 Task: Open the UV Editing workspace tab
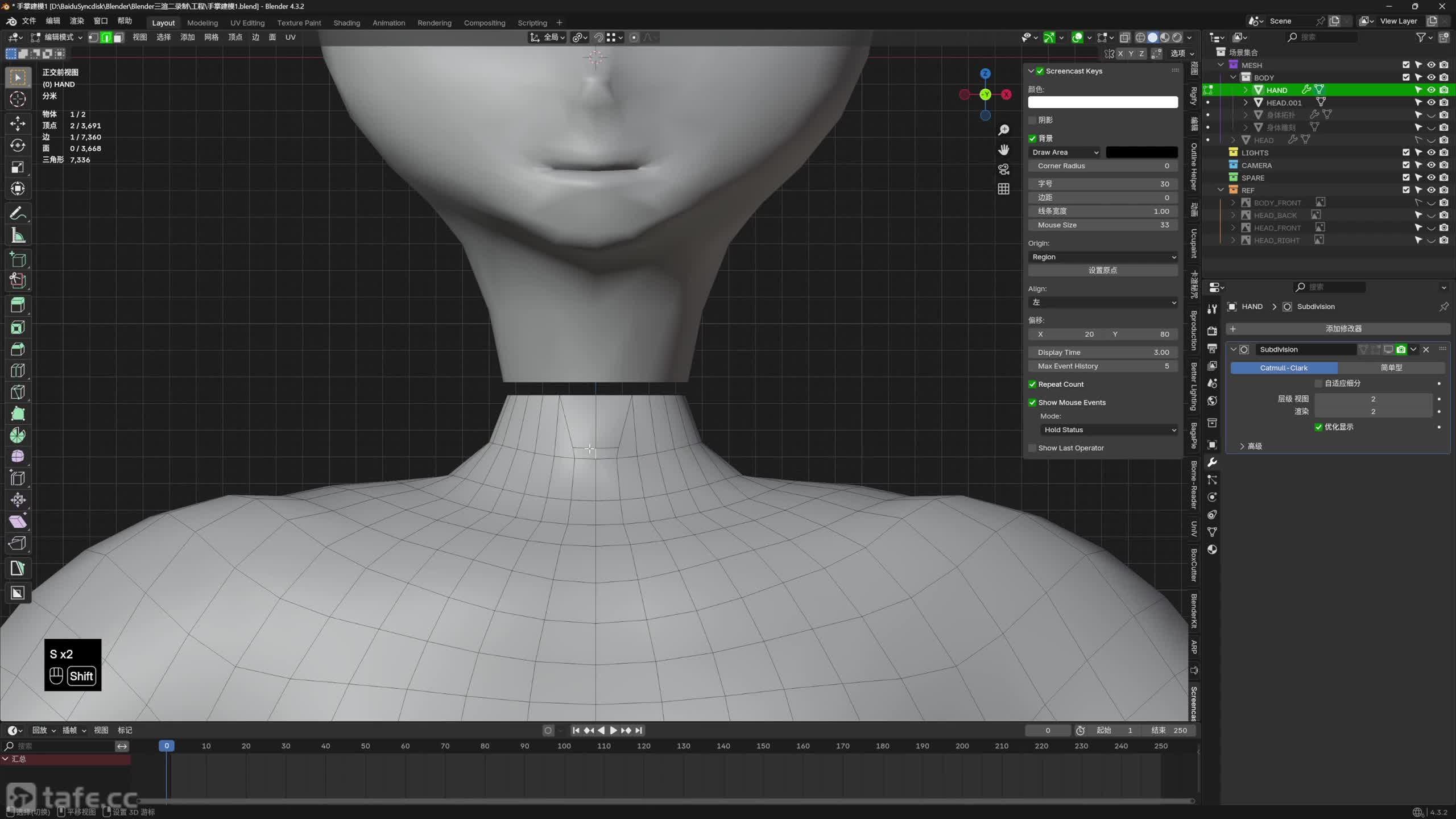pos(247,23)
